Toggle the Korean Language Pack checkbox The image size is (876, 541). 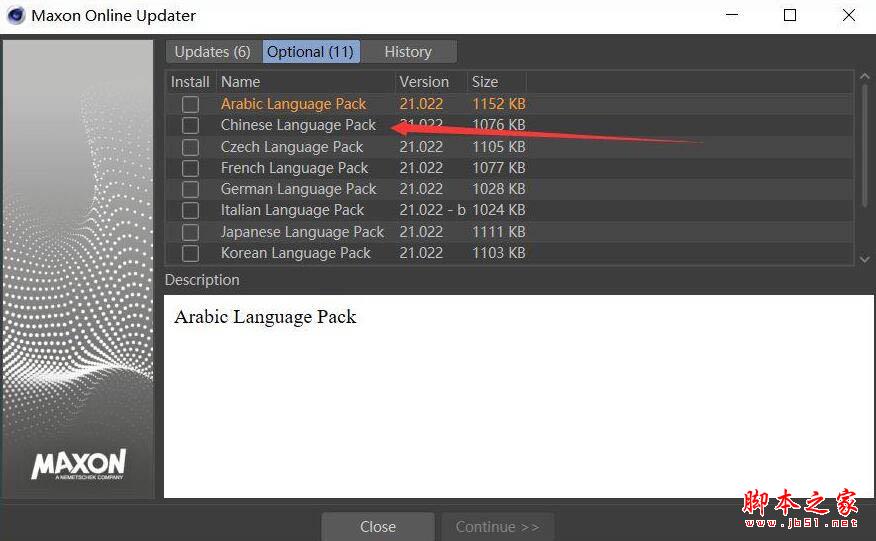pyautogui.click(x=190, y=253)
